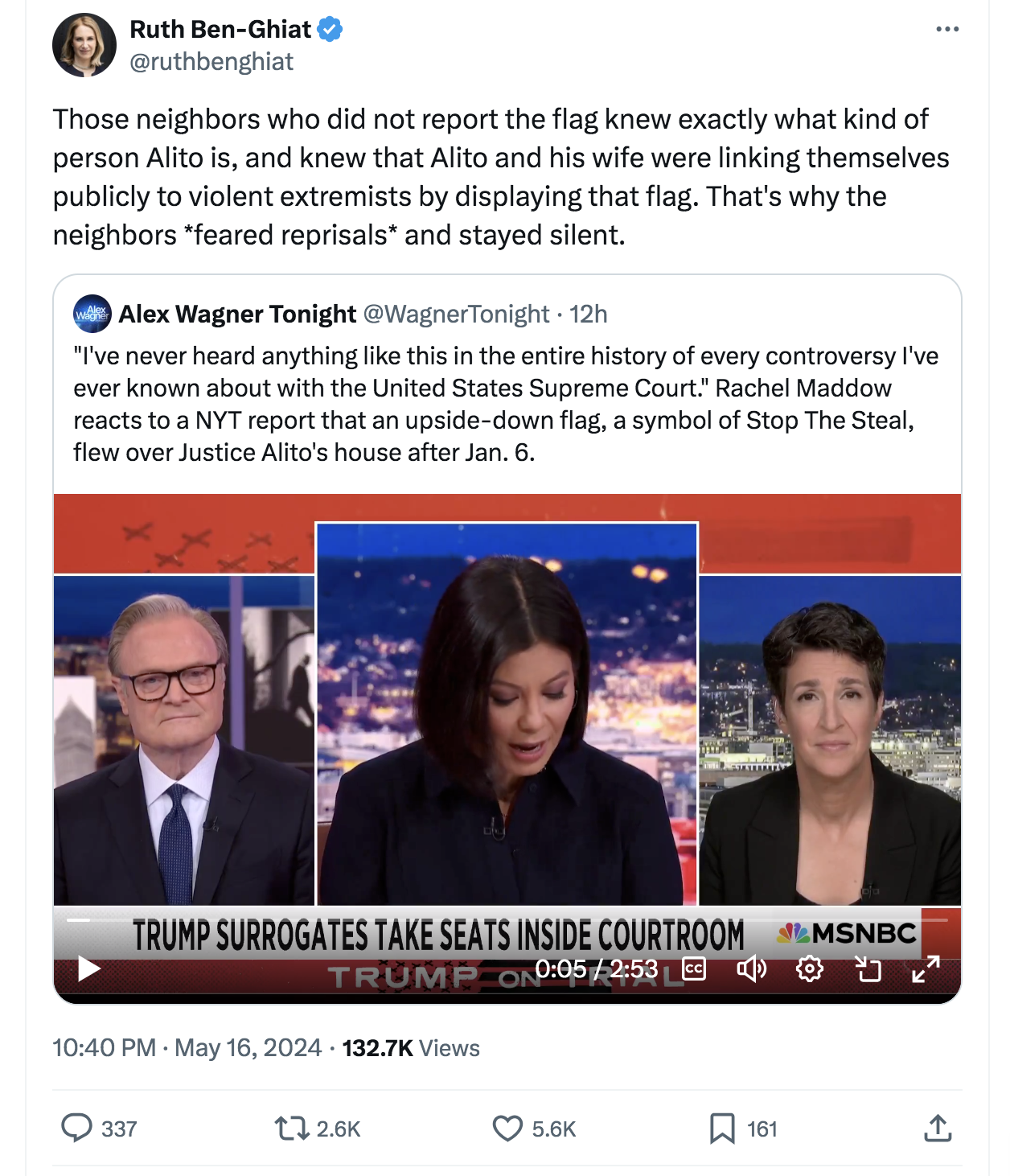Click the video progress bar
Viewport: 1010px width, 1176px height.
click(507, 919)
